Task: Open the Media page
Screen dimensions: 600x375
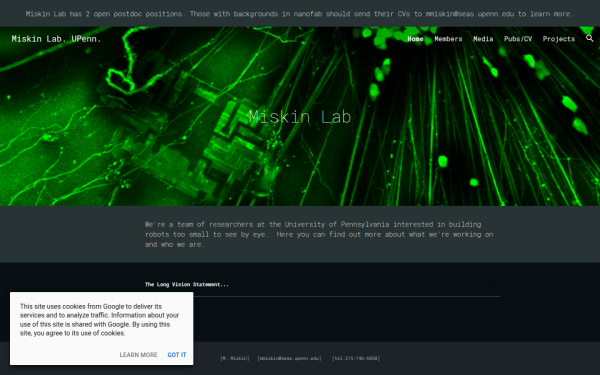Action: click(483, 39)
